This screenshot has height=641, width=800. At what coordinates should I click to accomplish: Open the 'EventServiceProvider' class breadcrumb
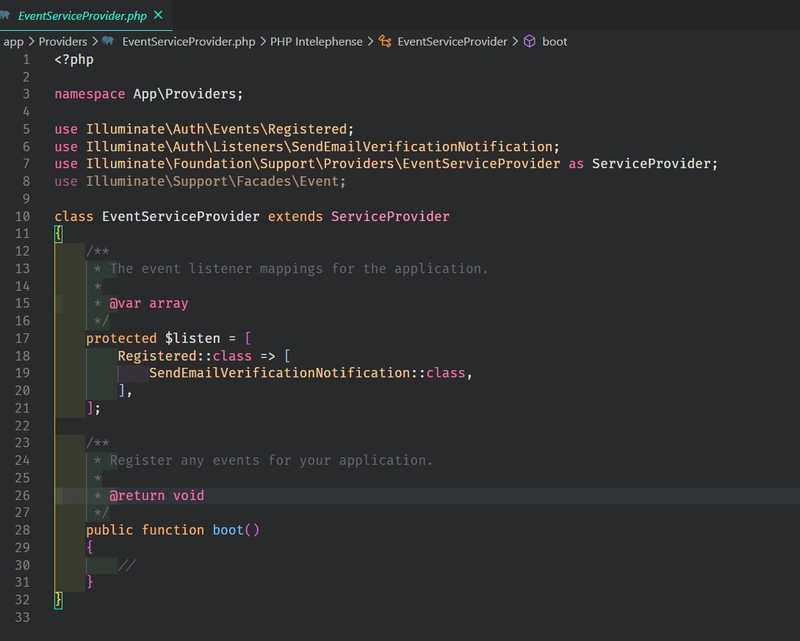point(452,42)
